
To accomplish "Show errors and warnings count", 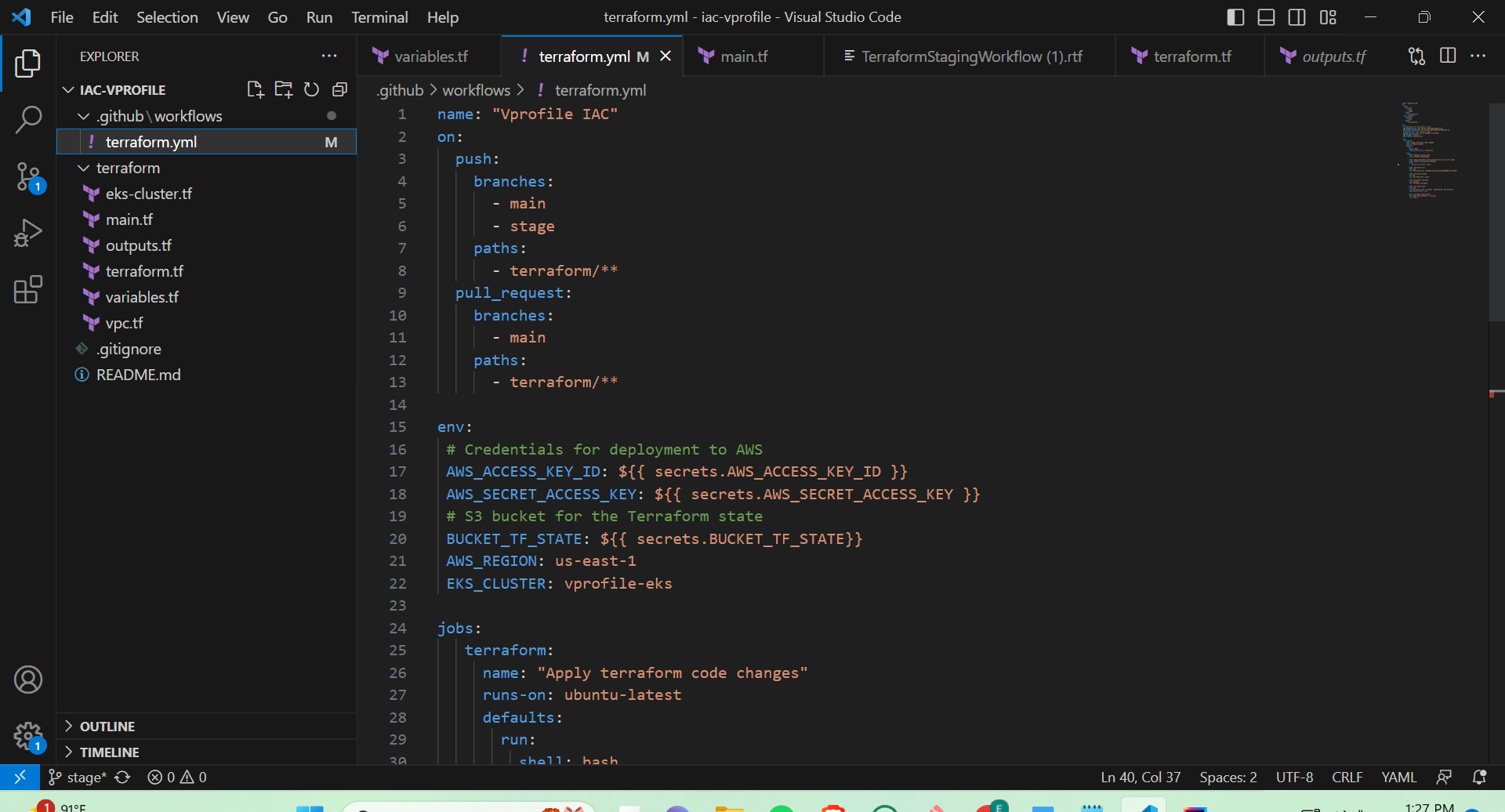I will (177, 777).
